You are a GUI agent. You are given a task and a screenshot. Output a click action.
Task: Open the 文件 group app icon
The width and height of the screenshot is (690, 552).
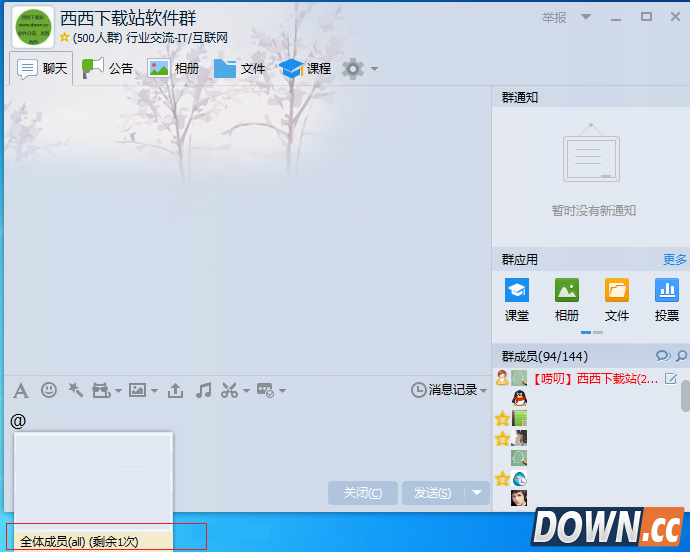(617, 290)
